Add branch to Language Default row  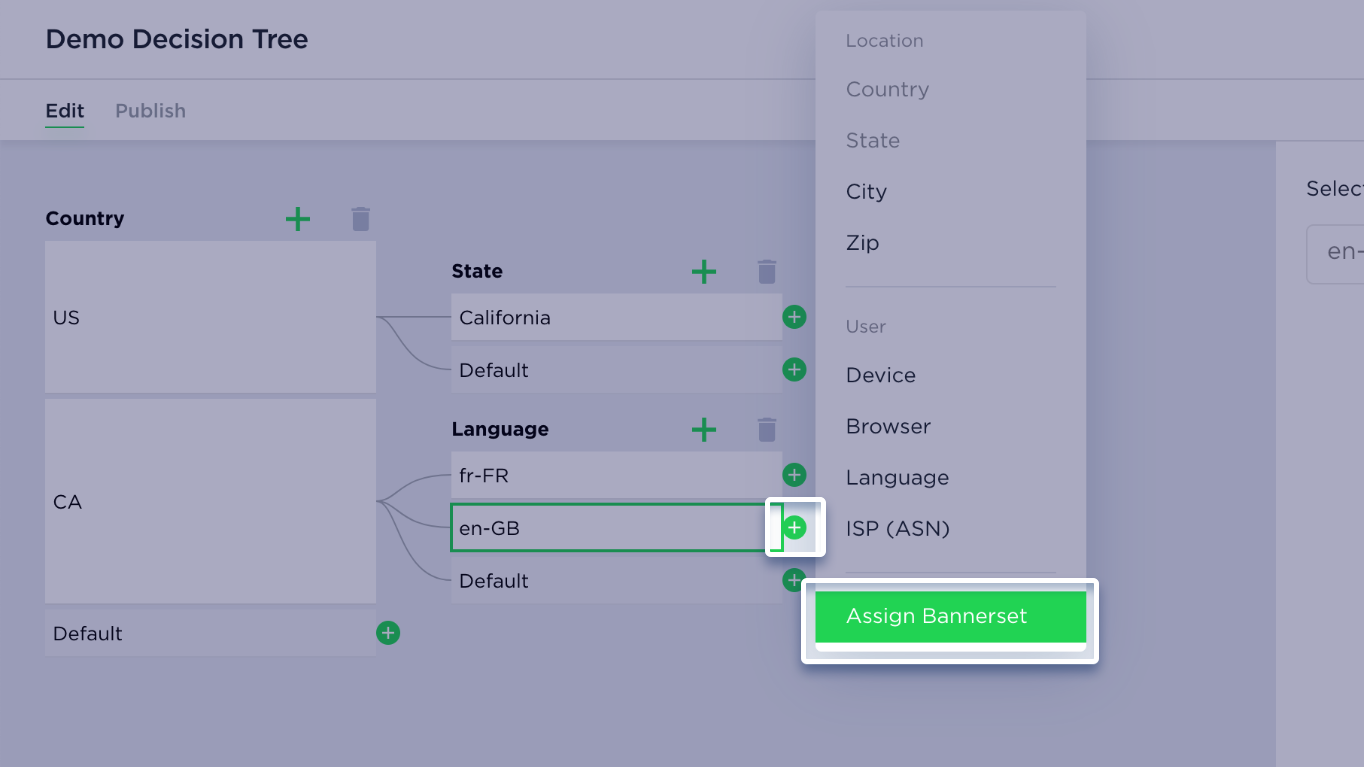coord(794,579)
